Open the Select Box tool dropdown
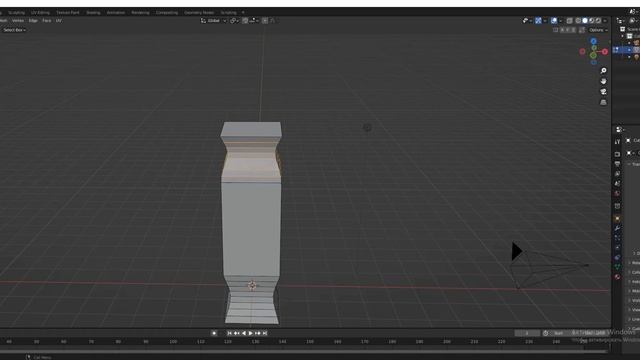Viewport: 640px width, 360px height. pyautogui.click(x=14, y=30)
